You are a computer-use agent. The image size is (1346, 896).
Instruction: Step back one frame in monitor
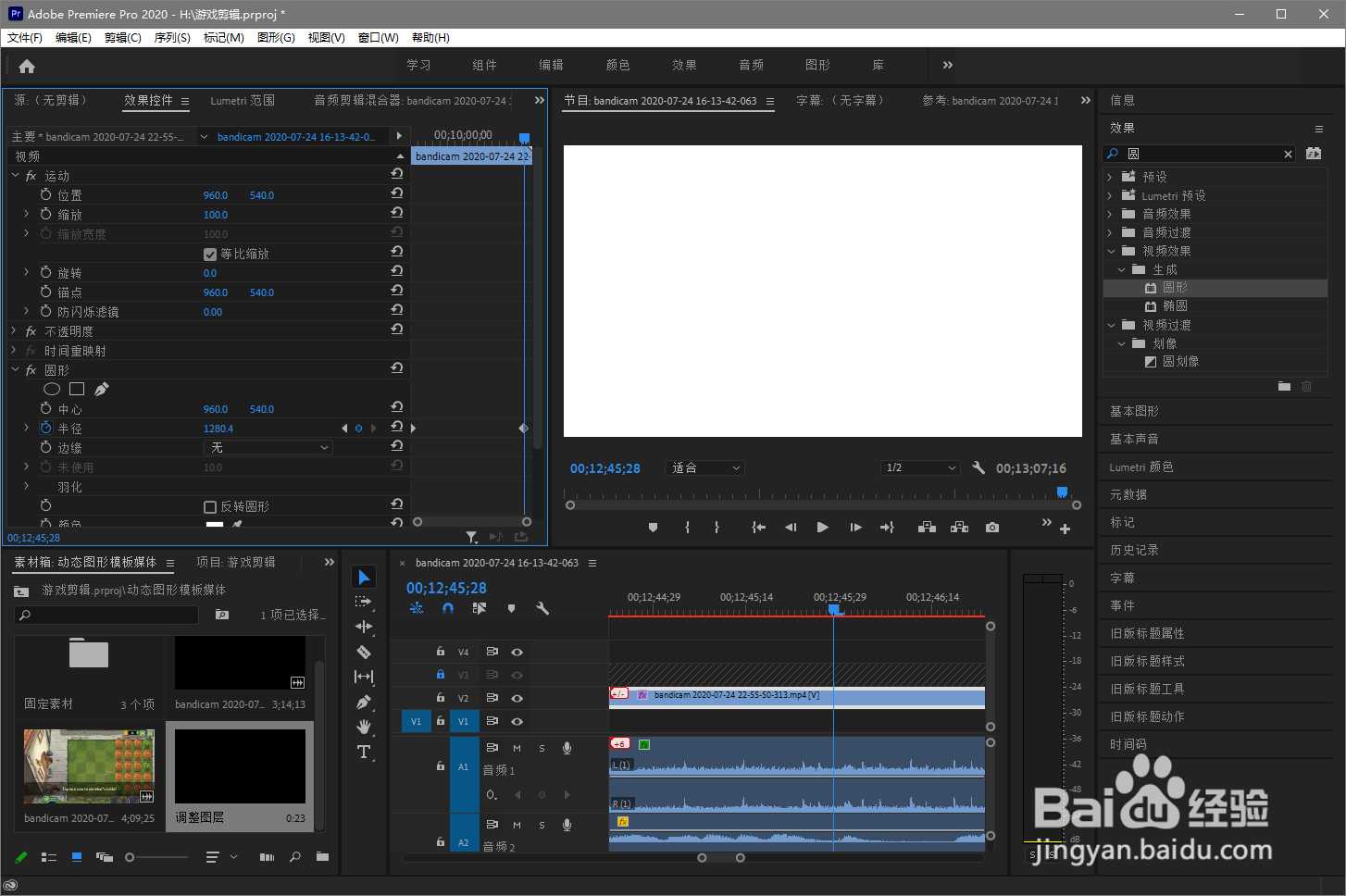(x=791, y=527)
